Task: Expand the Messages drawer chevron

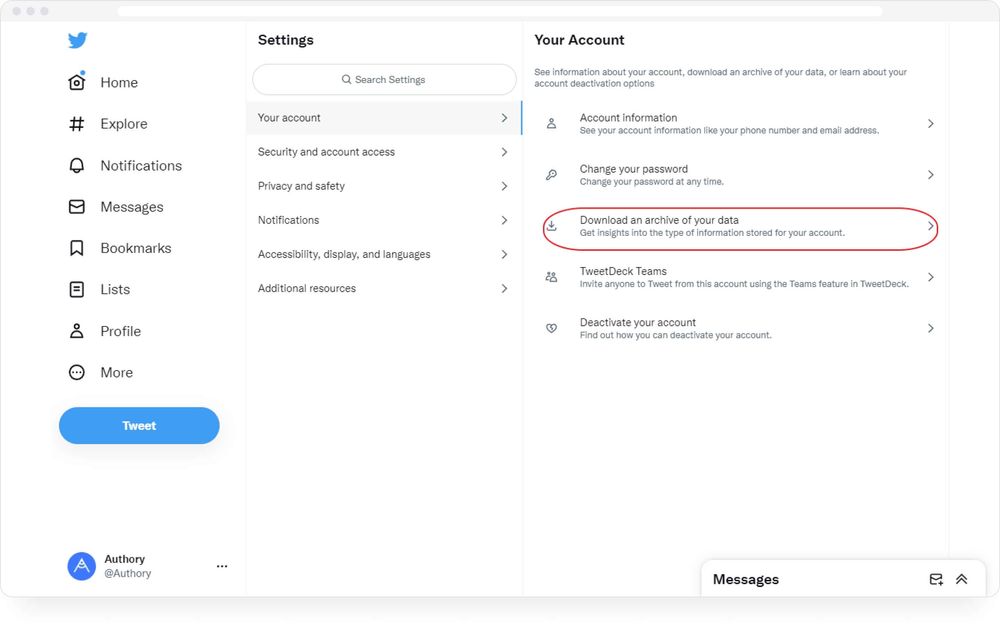Action: (x=961, y=578)
